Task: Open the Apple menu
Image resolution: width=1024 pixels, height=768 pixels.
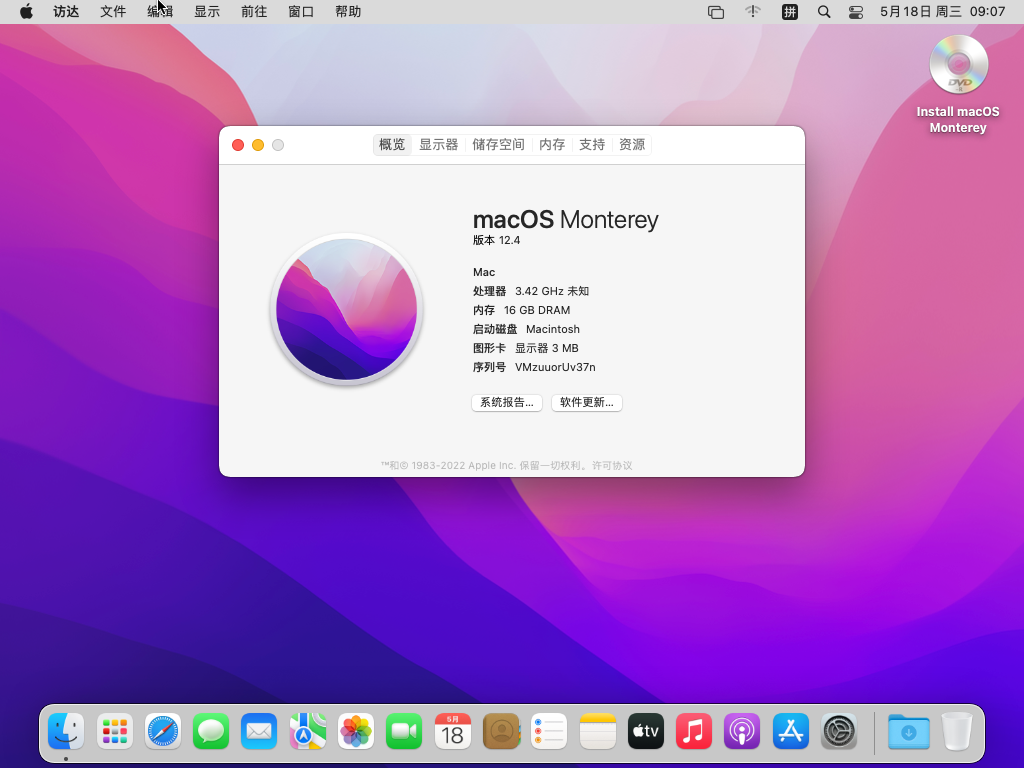Action: 26,12
